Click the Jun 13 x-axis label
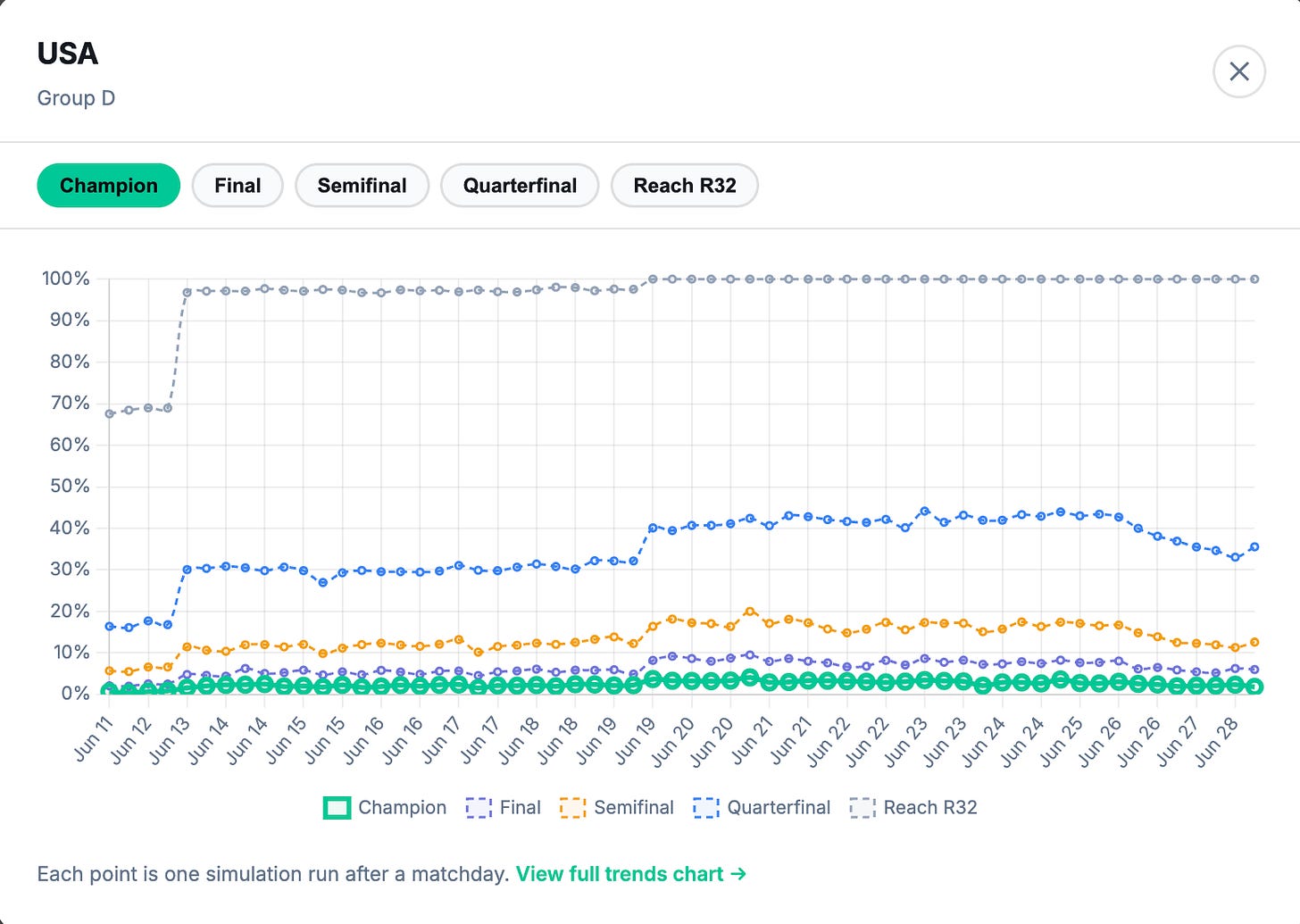The height and width of the screenshot is (924, 1300). tap(171, 738)
